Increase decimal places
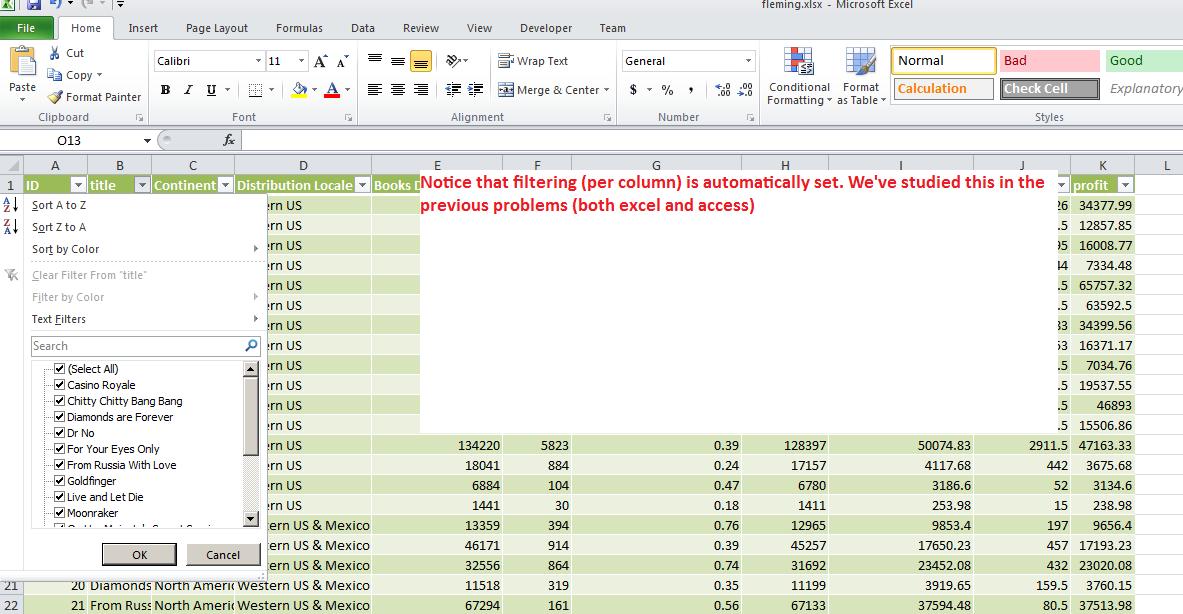1183x614 pixels. 723,90
